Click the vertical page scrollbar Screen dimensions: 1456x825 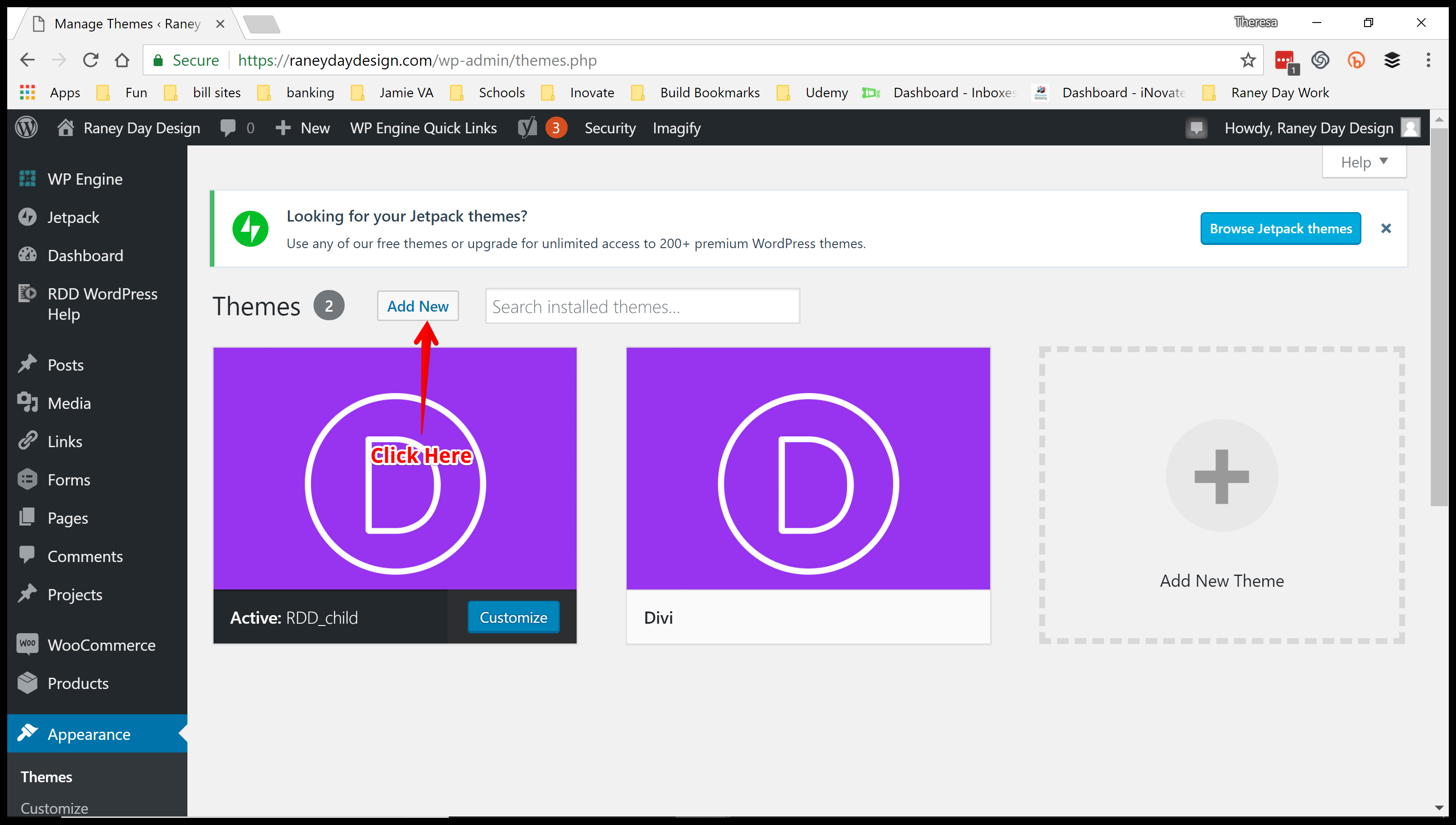[x=1438, y=317]
